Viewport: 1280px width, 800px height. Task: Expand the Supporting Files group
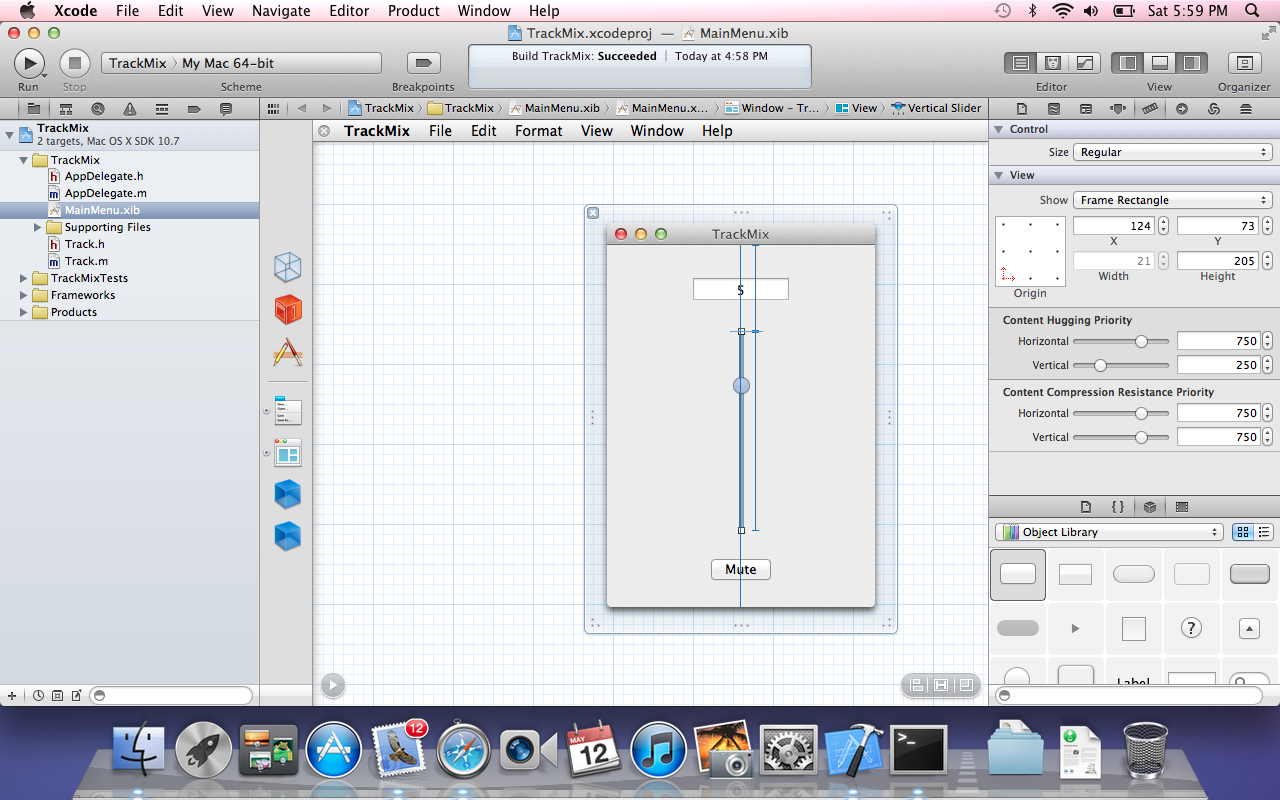click(x=38, y=227)
